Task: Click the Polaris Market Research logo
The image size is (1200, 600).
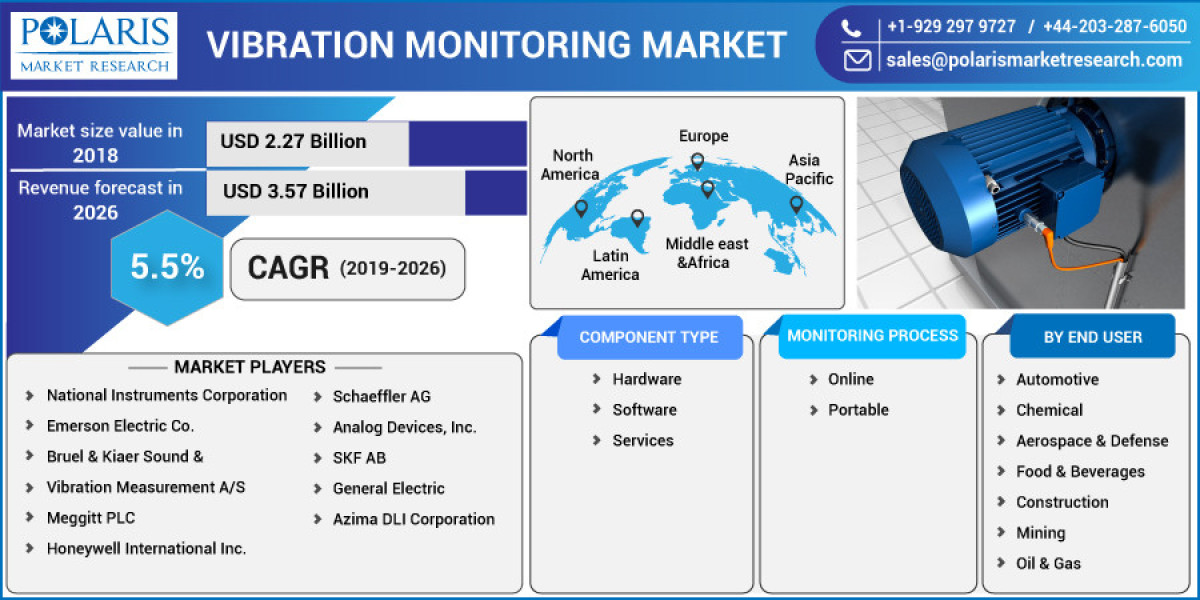Action: point(95,44)
